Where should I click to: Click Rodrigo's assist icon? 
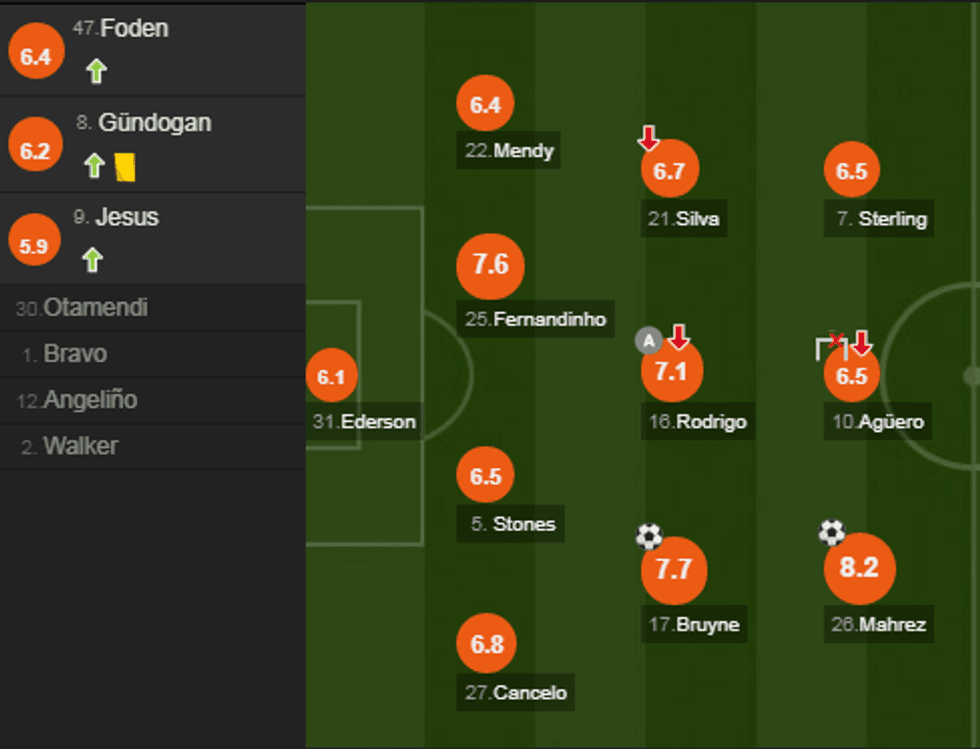pos(649,342)
